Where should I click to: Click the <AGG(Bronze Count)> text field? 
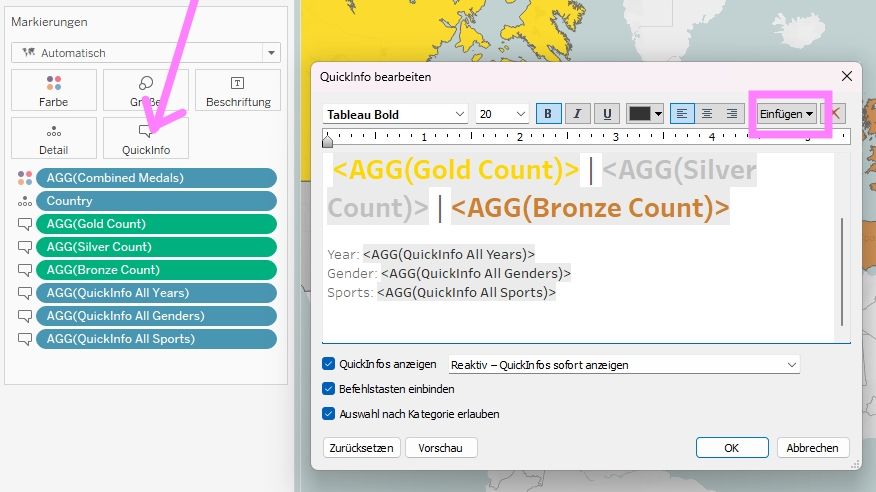(590, 208)
